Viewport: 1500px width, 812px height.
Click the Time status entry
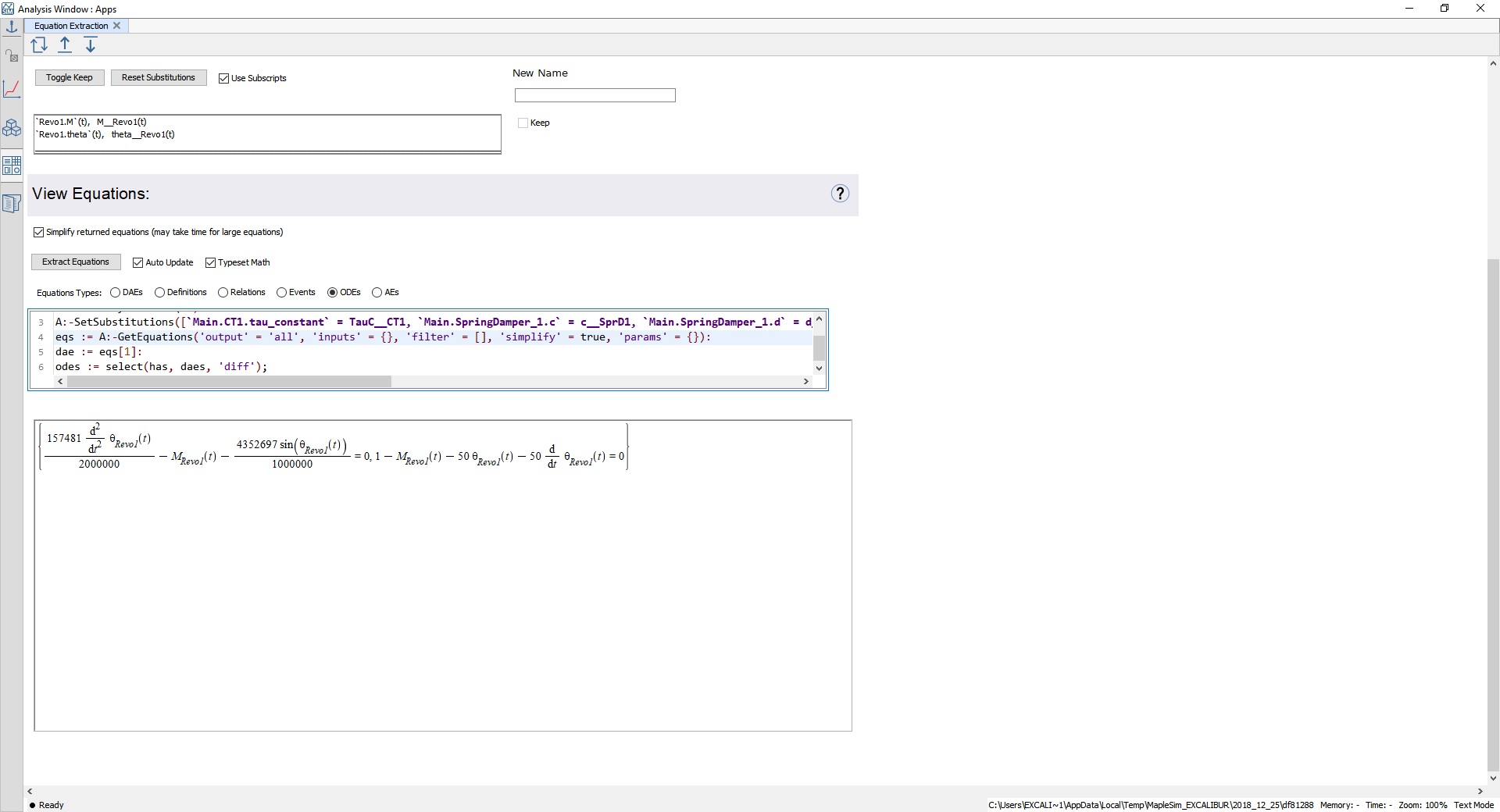1379,805
